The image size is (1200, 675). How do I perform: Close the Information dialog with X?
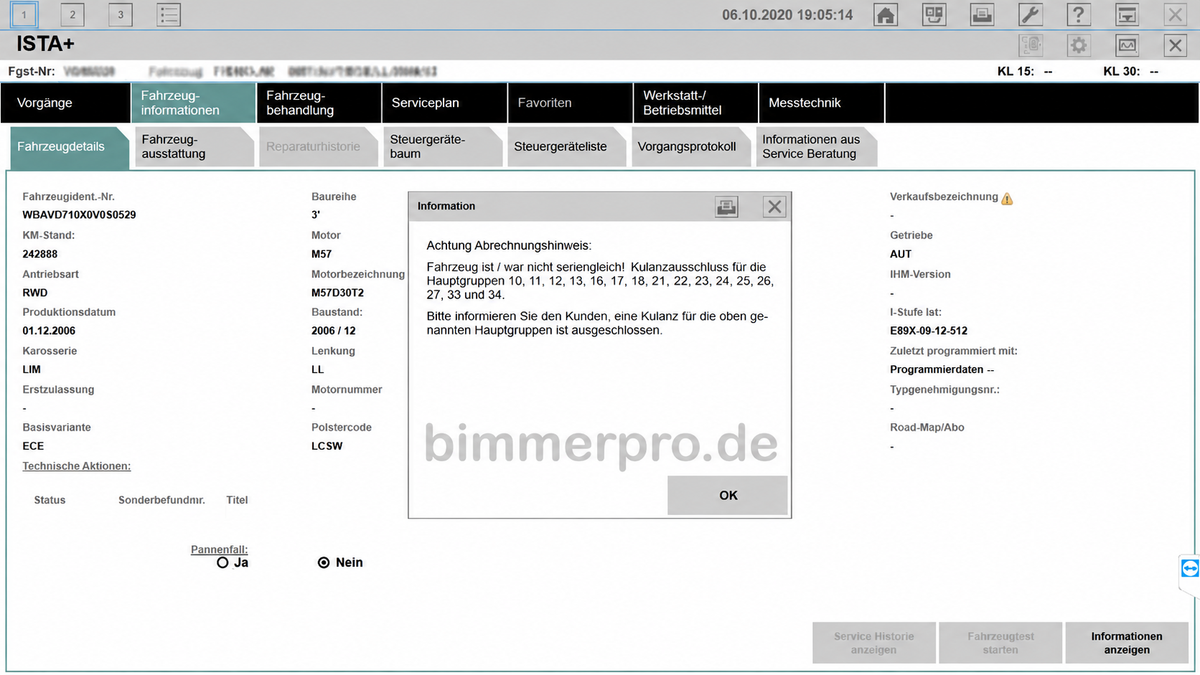[775, 206]
